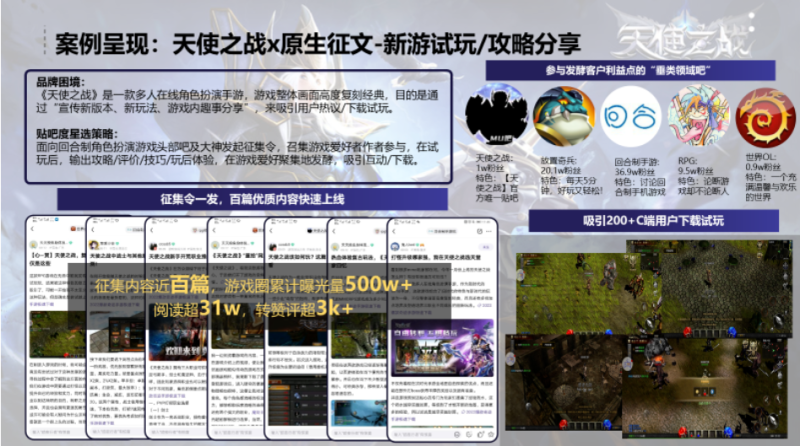Tap back arrow in 天使之战中战士 post phone
Screen dimensions: 800x446
[93, 230]
